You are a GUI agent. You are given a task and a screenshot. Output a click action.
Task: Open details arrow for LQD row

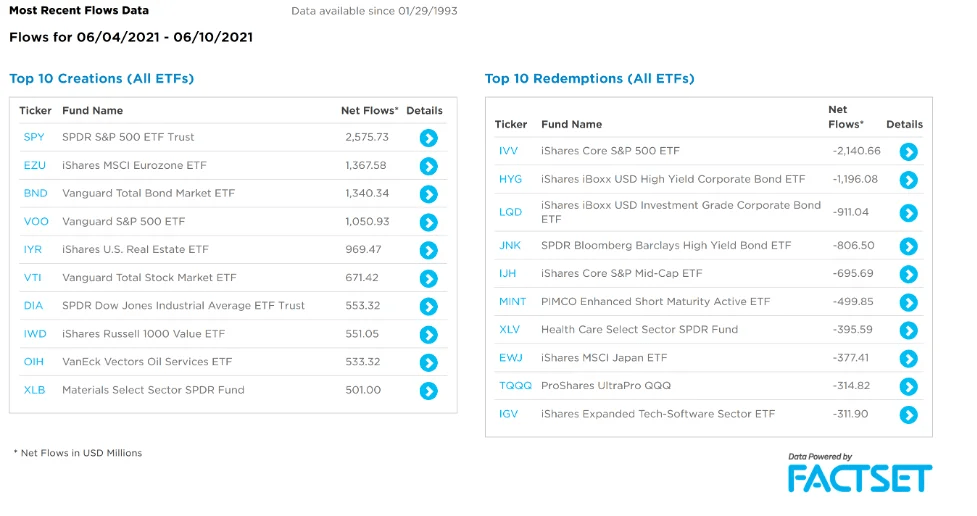[x=908, y=213]
